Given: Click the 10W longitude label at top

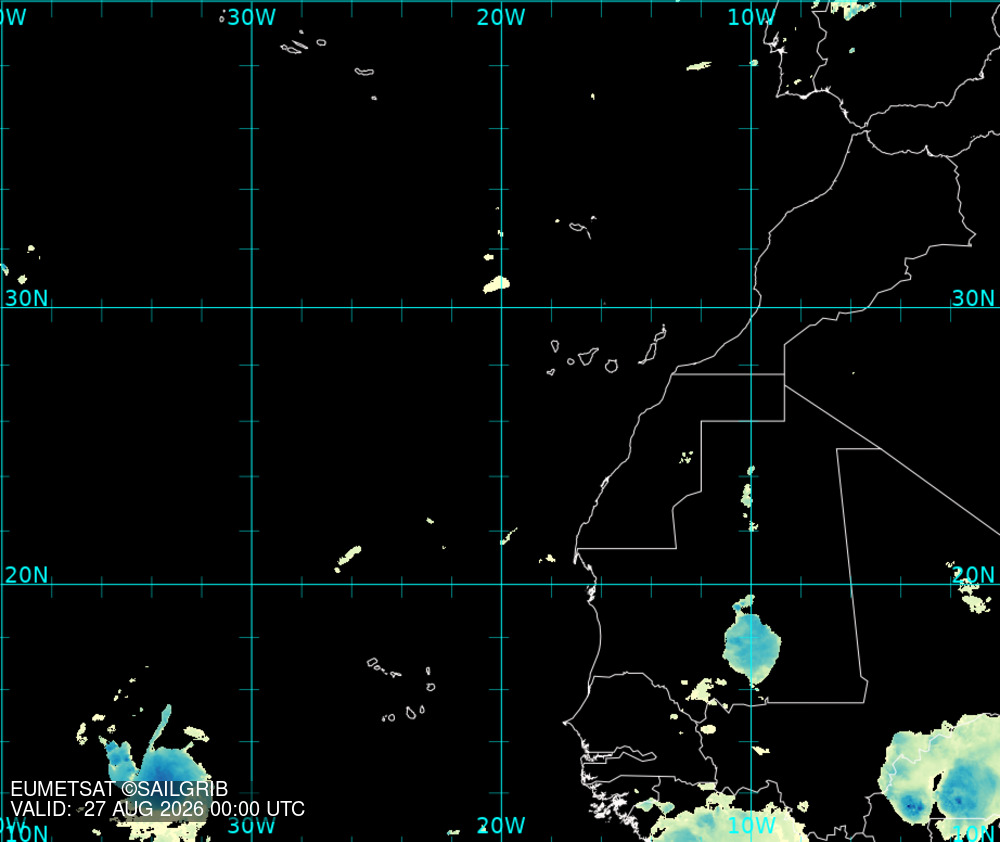Looking at the screenshot, I should (751, 18).
